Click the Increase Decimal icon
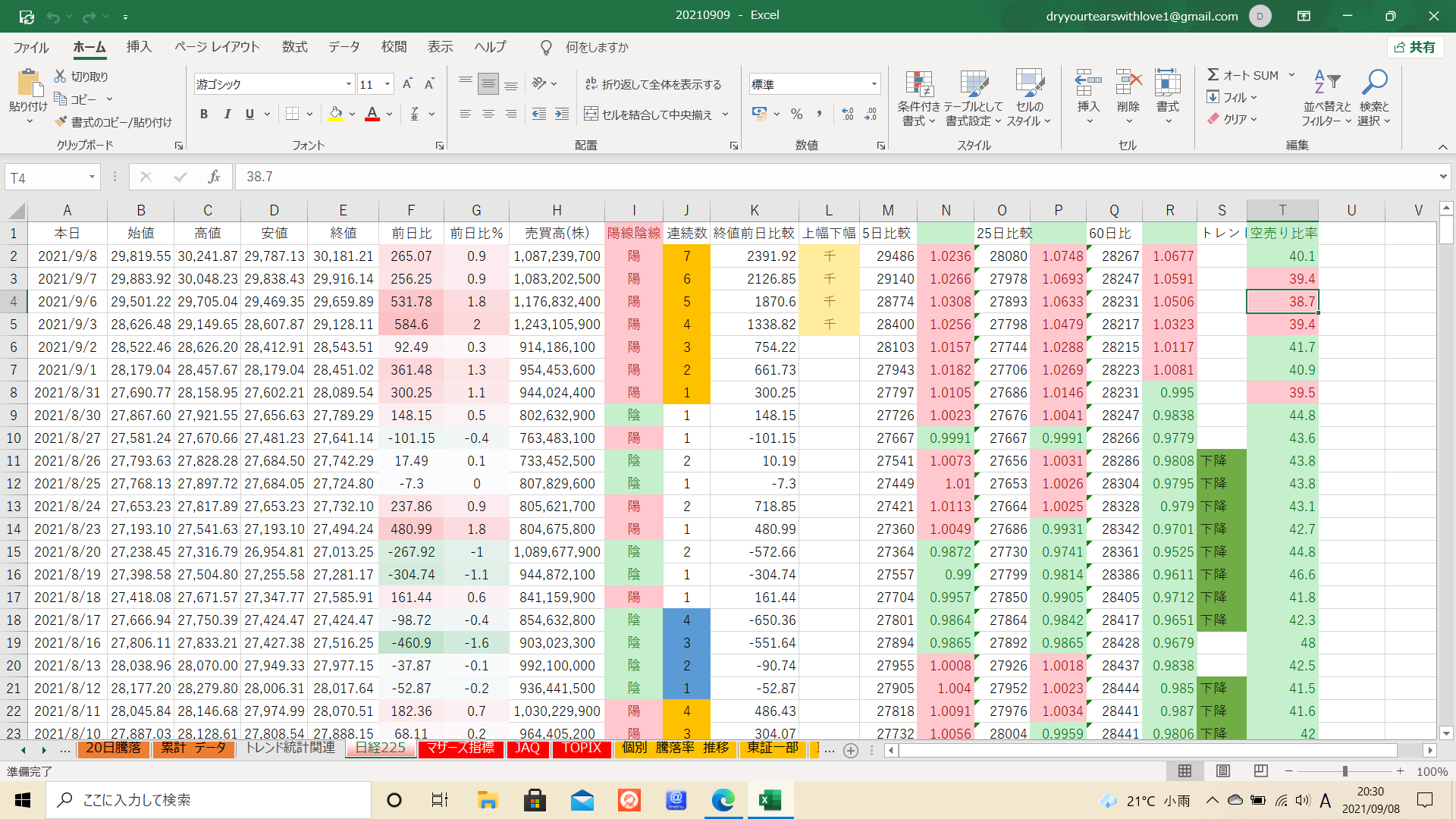This screenshot has height=819, width=1456. coord(848,115)
